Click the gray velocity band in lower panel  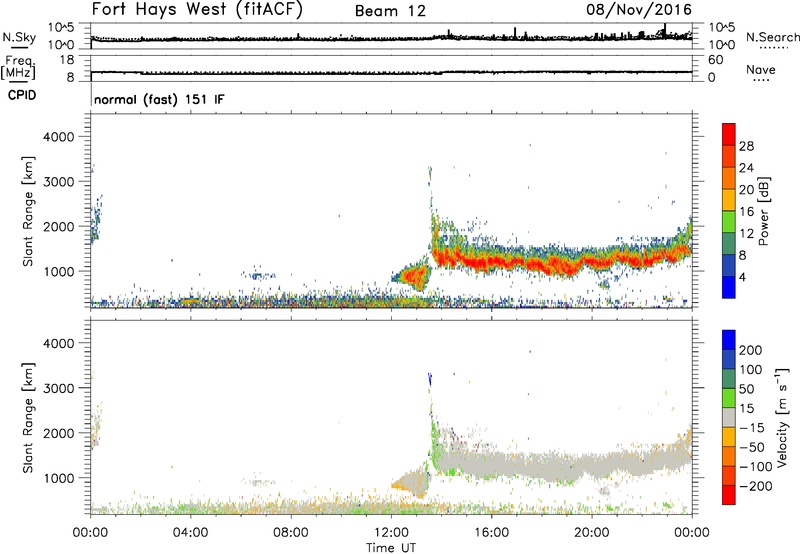[x=561, y=465]
